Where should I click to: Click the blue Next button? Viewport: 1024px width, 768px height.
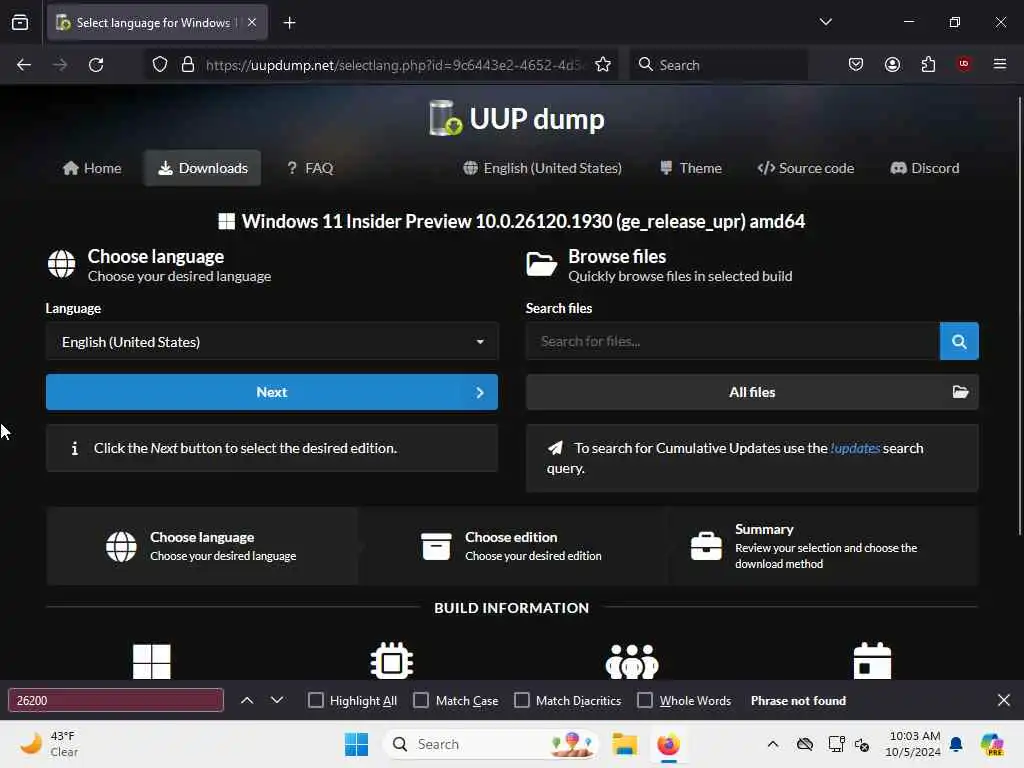(272, 392)
